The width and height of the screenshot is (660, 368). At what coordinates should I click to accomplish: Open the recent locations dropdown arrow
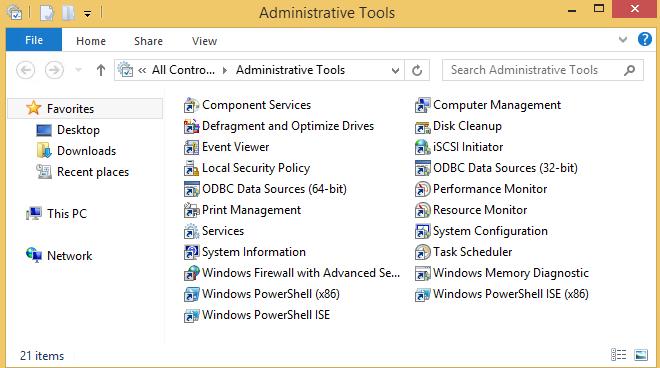point(78,70)
